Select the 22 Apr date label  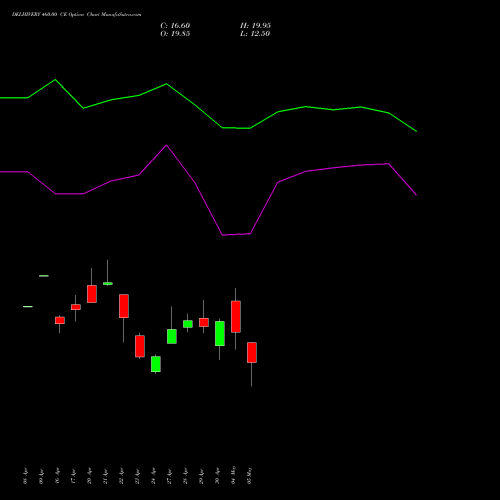point(122,476)
